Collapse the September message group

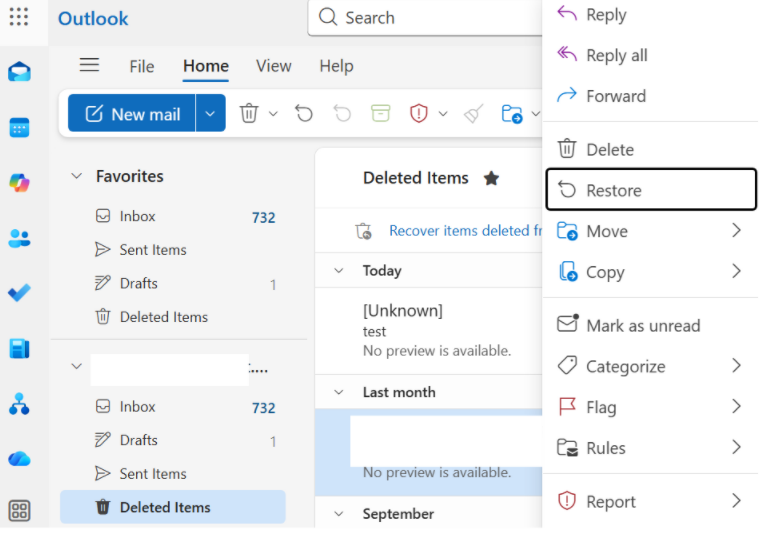339,514
